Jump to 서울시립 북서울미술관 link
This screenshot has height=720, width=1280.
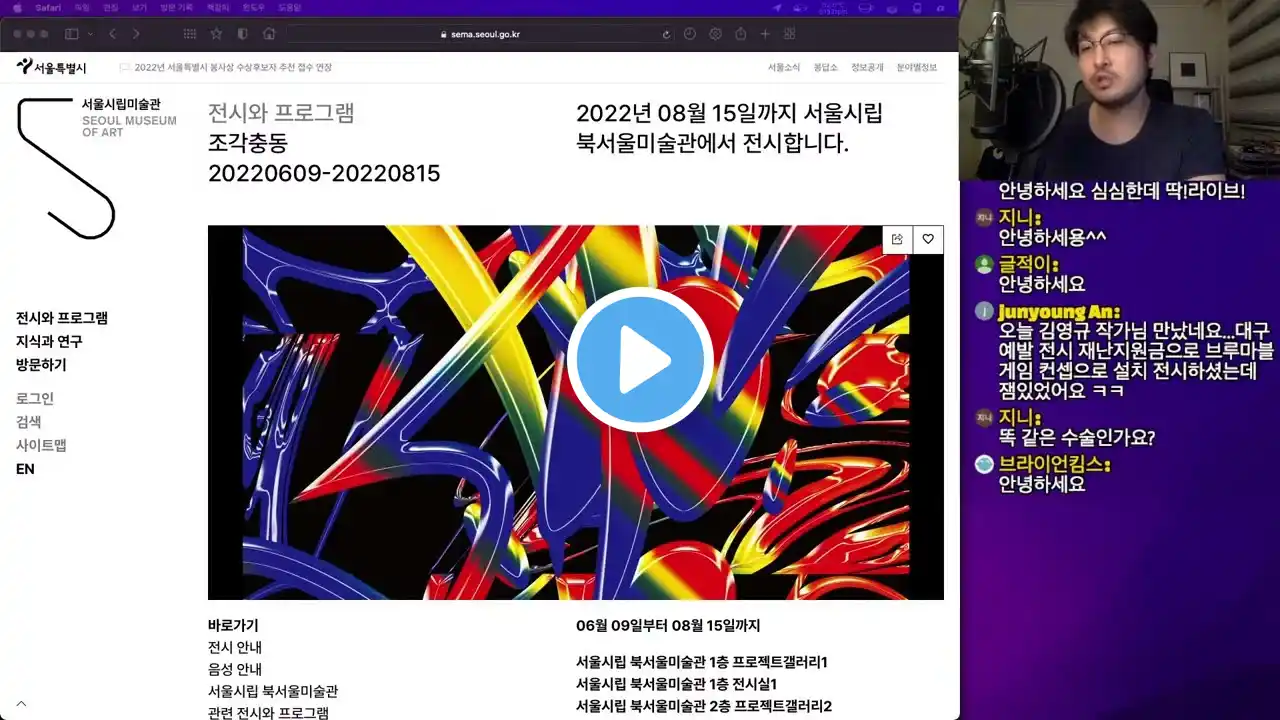click(x=273, y=691)
